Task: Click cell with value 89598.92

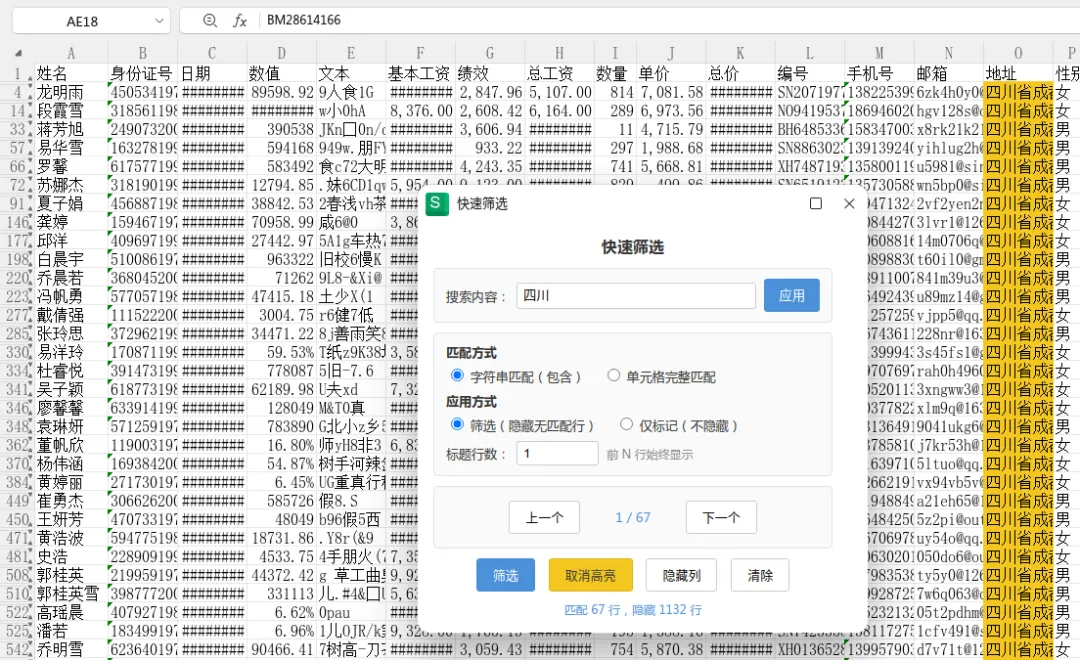Action: pos(281,92)
